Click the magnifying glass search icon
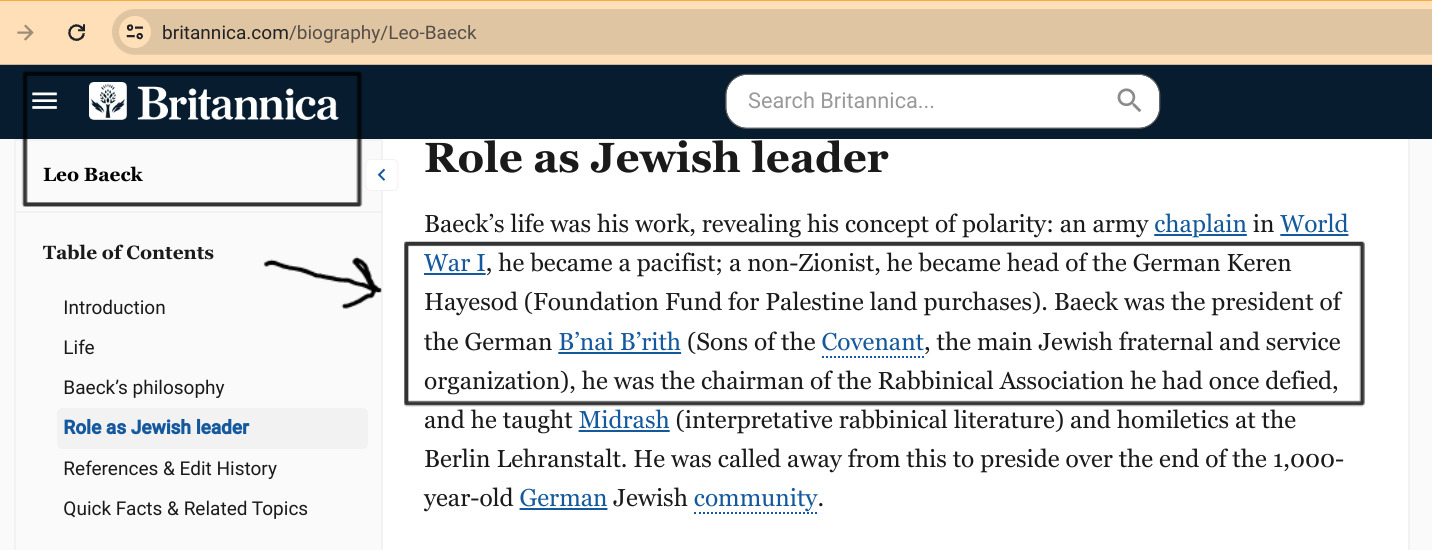This screenshot has height=550, width=1432. tap(1128, 100)
